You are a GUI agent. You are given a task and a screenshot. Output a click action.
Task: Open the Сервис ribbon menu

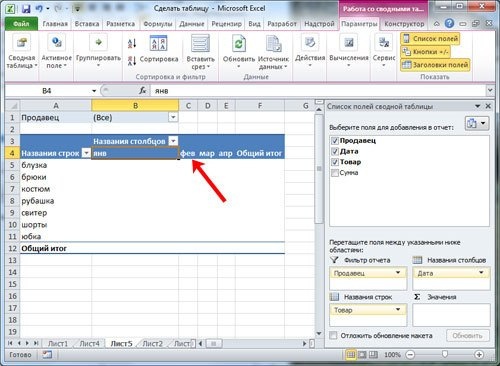pyautogui.click(x=384, y=51)
